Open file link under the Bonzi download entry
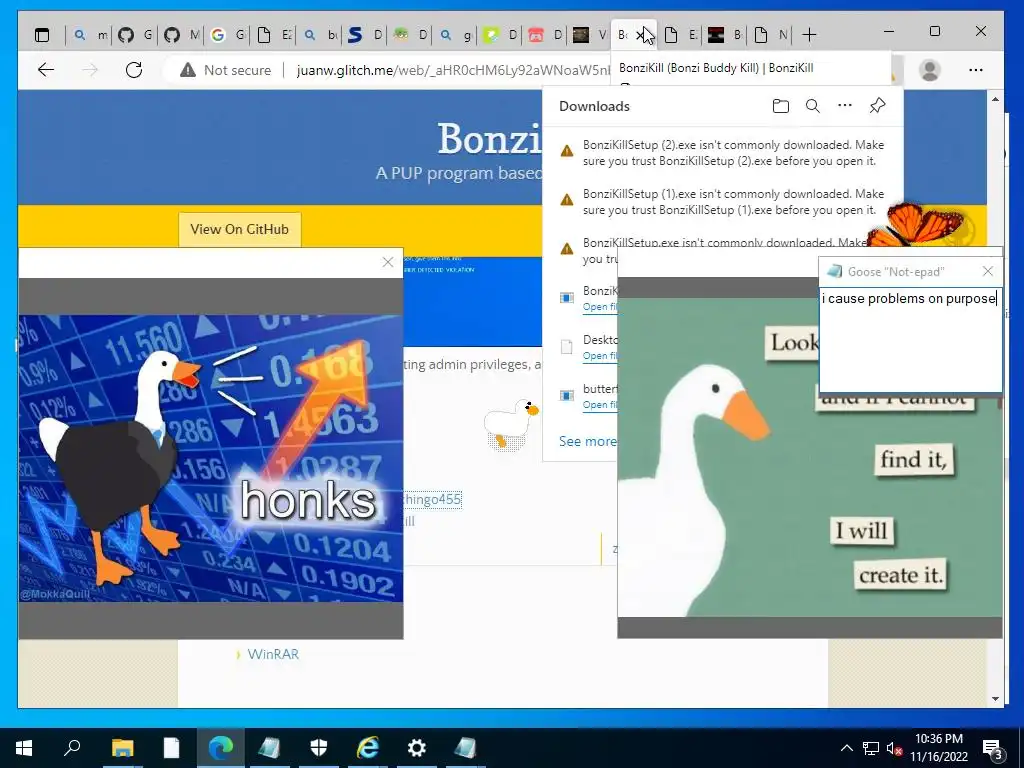Viewport: 1024px width, 768px height. click(600, 307)
